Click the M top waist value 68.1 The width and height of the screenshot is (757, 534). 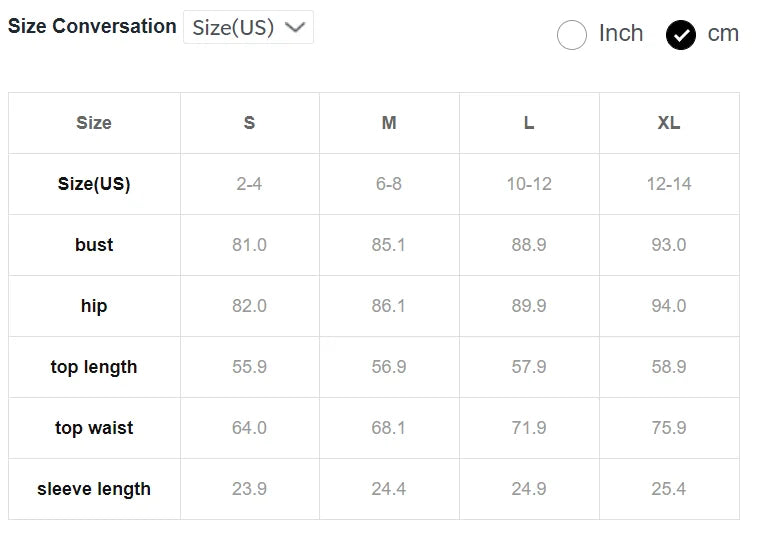(389, 428)
